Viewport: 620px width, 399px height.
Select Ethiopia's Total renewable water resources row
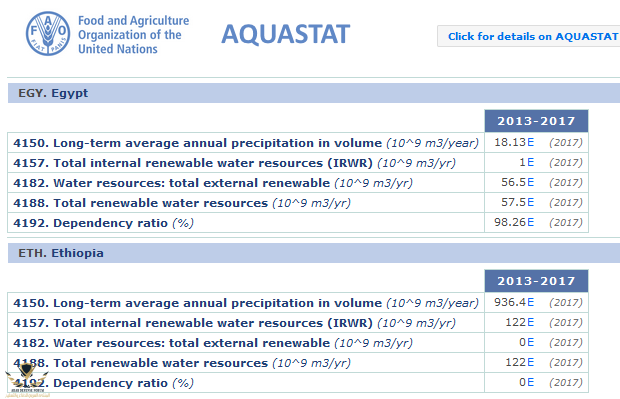pos(298,363)
